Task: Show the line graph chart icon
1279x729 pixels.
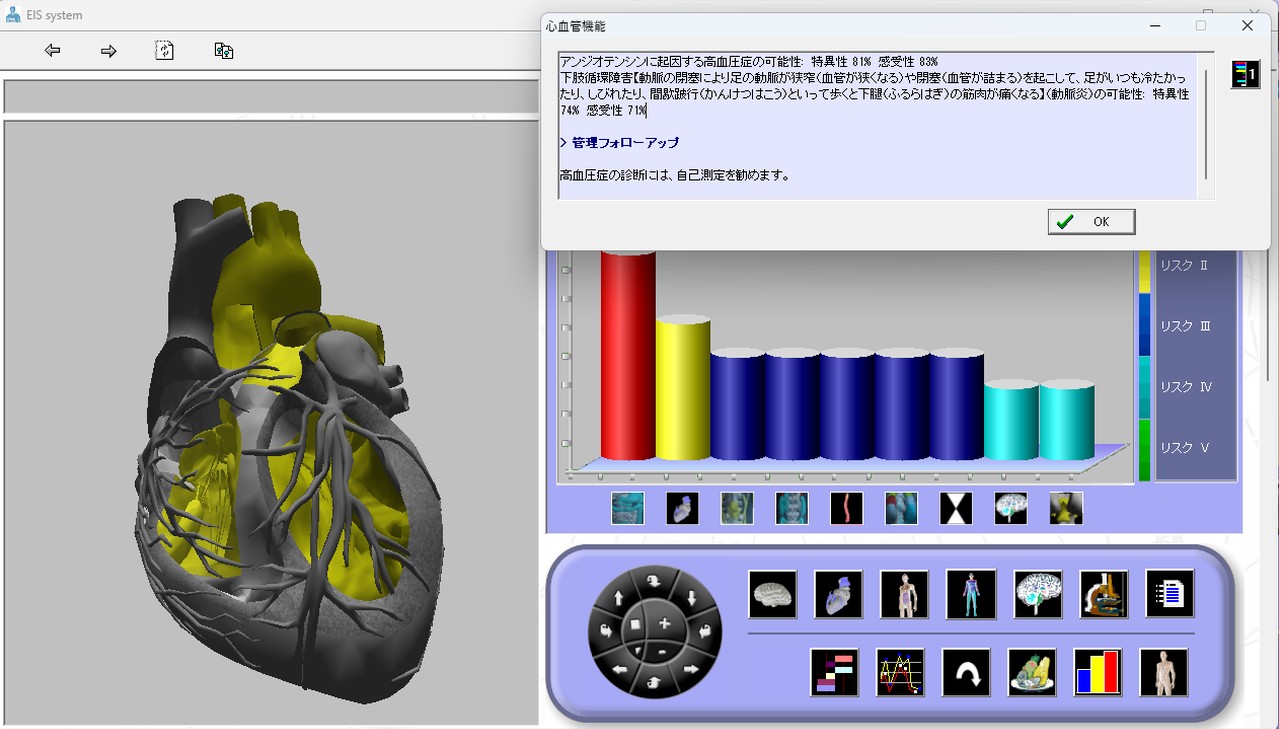Action: click(x=900, y=672)
